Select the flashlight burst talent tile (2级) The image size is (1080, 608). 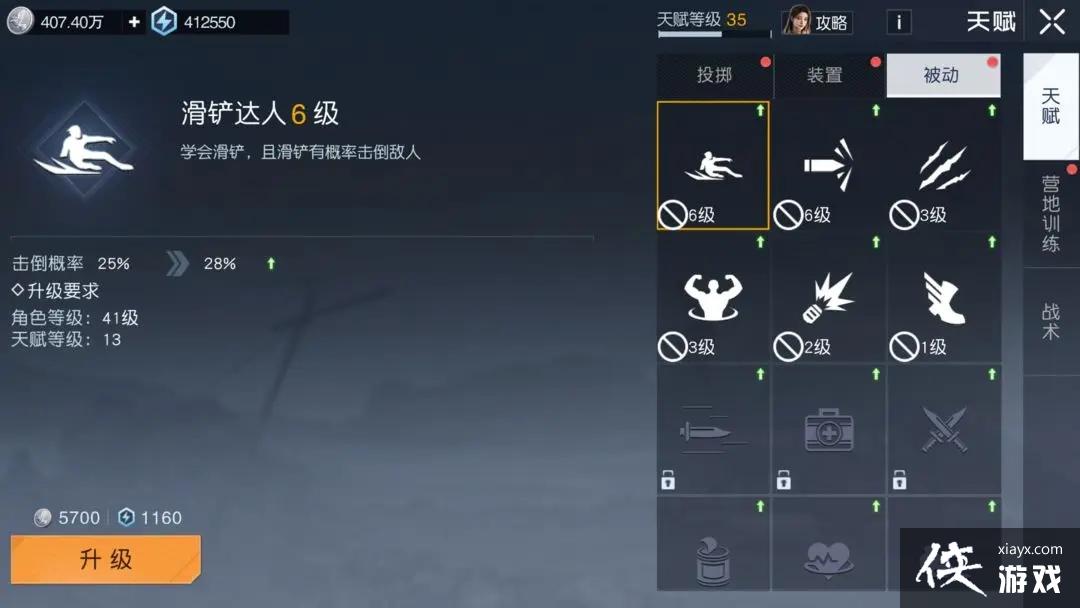click(829, 297)
